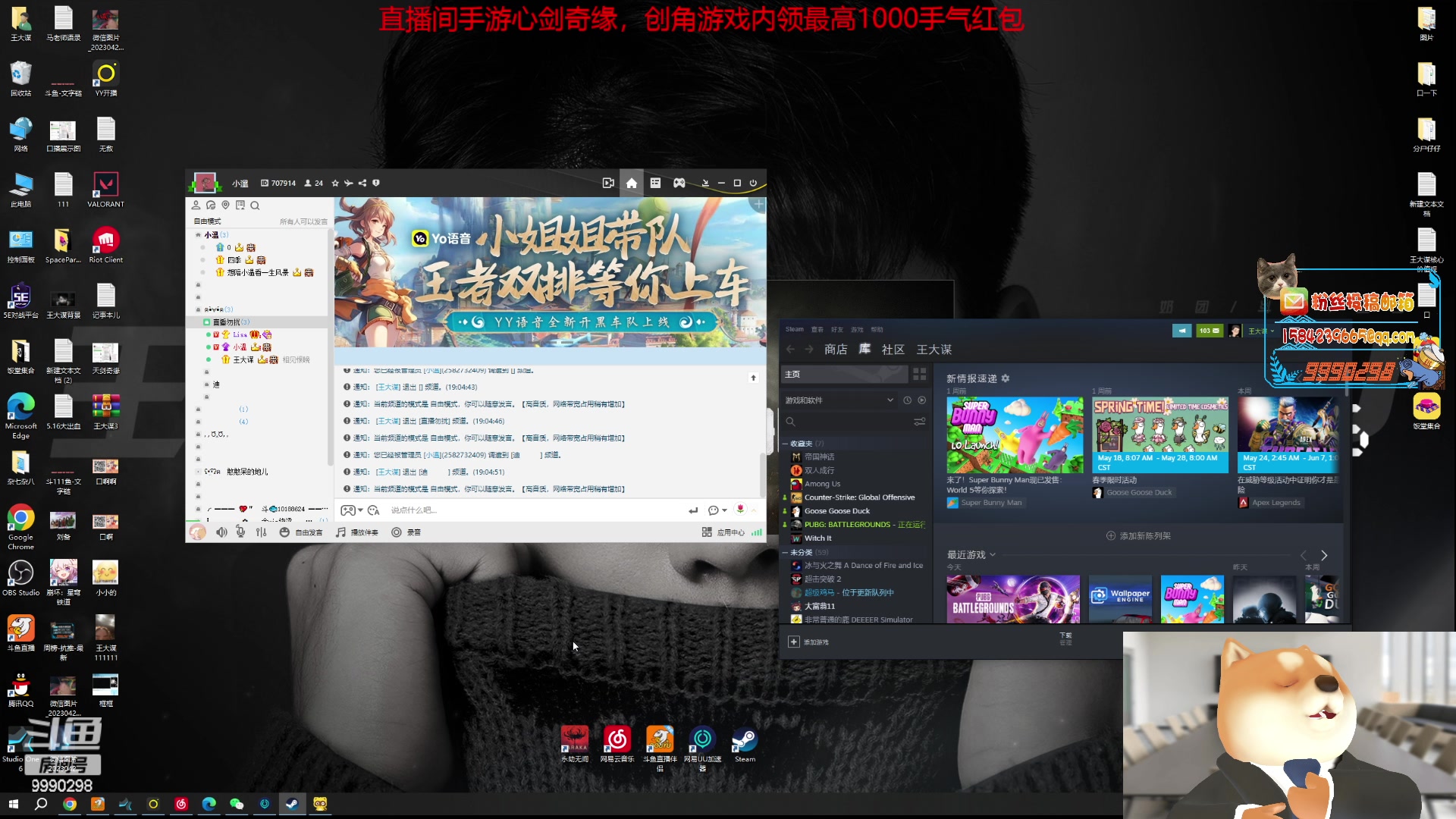Toggle the YY microphone button
This screenshot has width=1456, height=819.
coord(240,532)
